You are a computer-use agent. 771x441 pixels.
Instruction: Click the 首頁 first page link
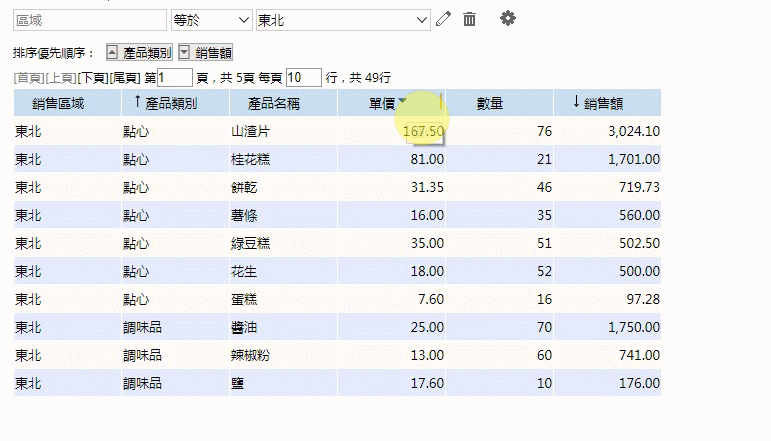pyautogui.click(x=29, y=78)
